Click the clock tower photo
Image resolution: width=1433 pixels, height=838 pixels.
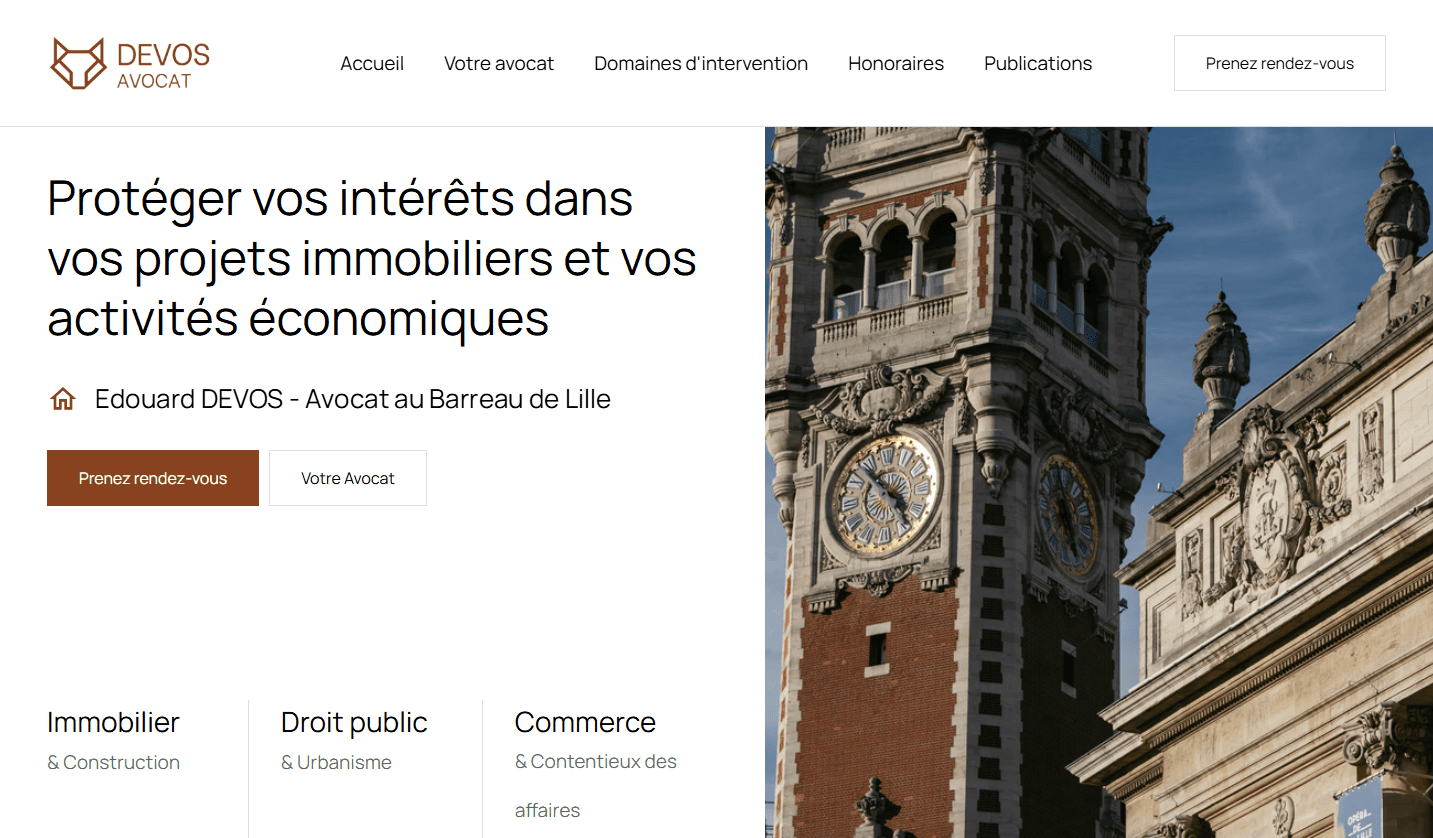[1099, 482]
